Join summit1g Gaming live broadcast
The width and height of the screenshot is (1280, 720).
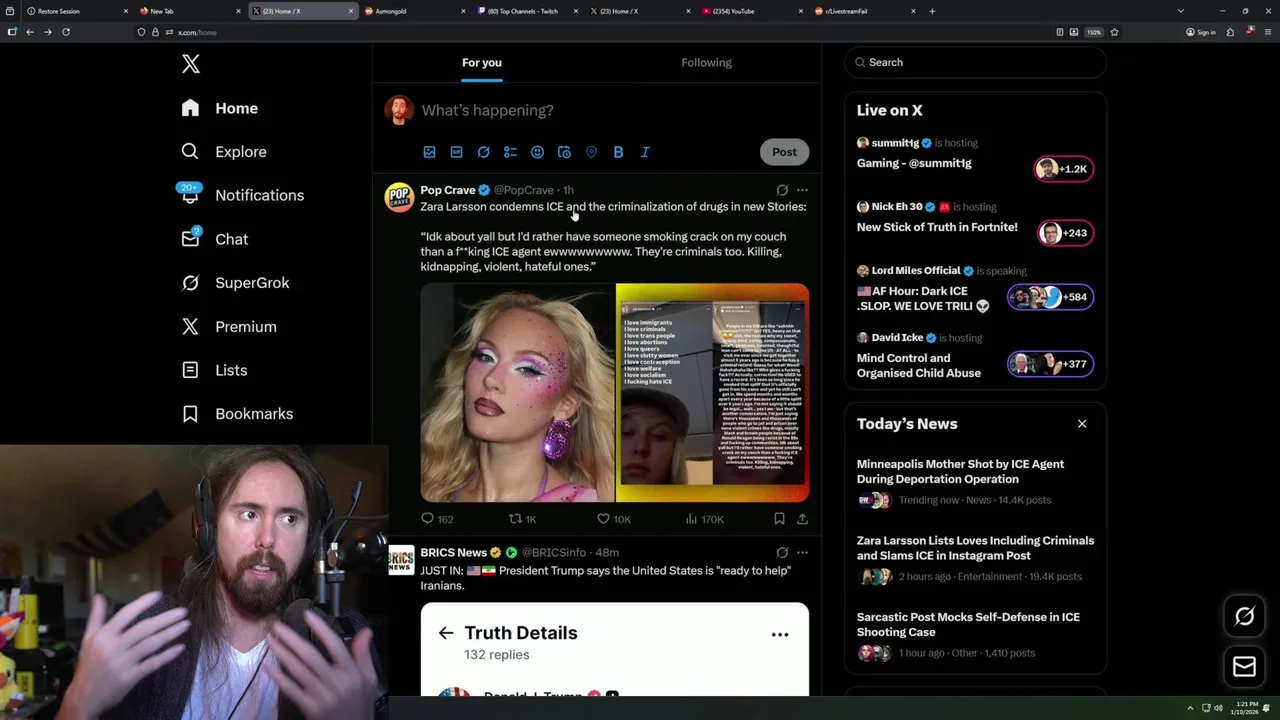point(1064,169)
